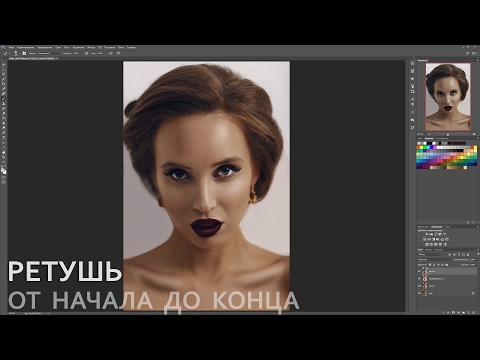Open the layer filter kind dropdown

429,254
